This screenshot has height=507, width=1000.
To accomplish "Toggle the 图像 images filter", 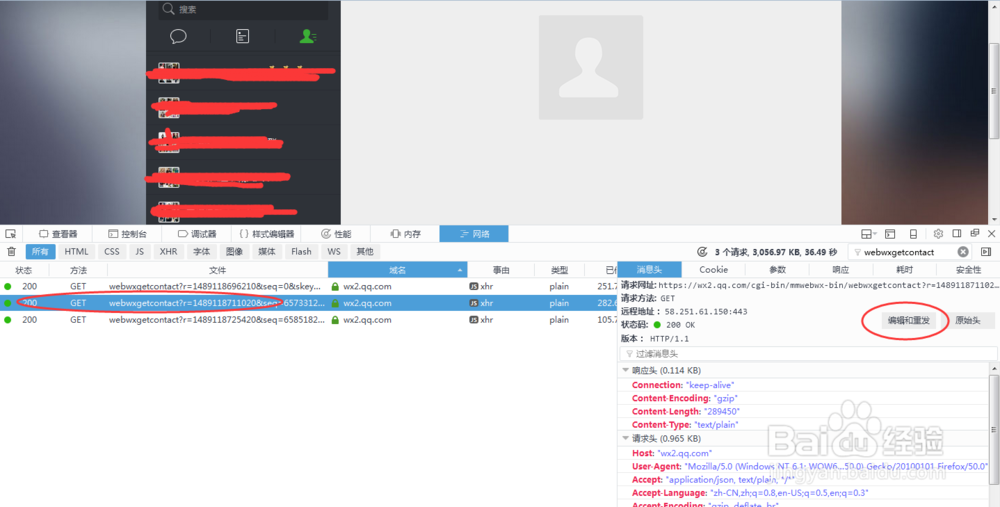I will click(235, 251).
